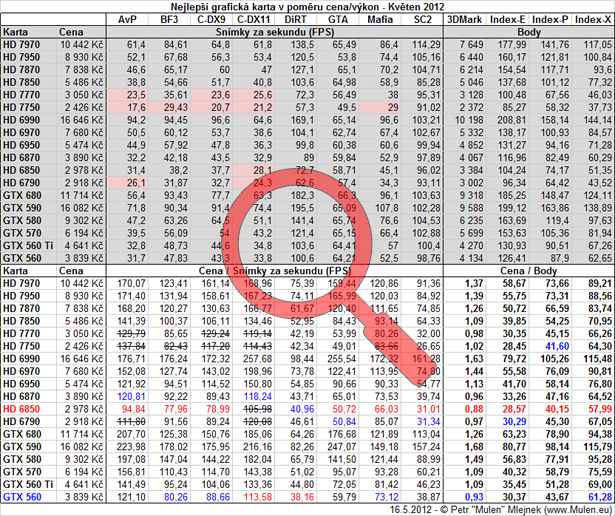The width and height of the screenshot is (615, 516).
Task: Click the red bold value 0,88
Action: 474,409
